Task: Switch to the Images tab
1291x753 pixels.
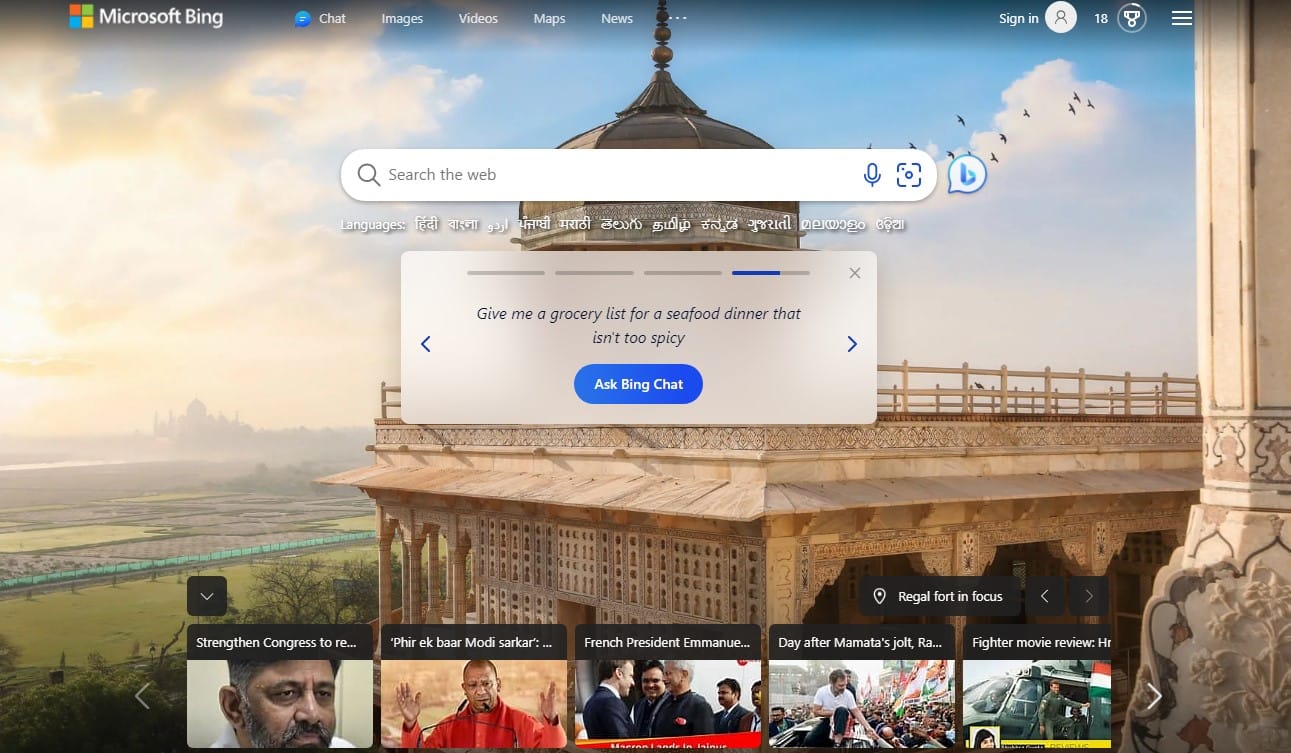Action: point(402,18)
